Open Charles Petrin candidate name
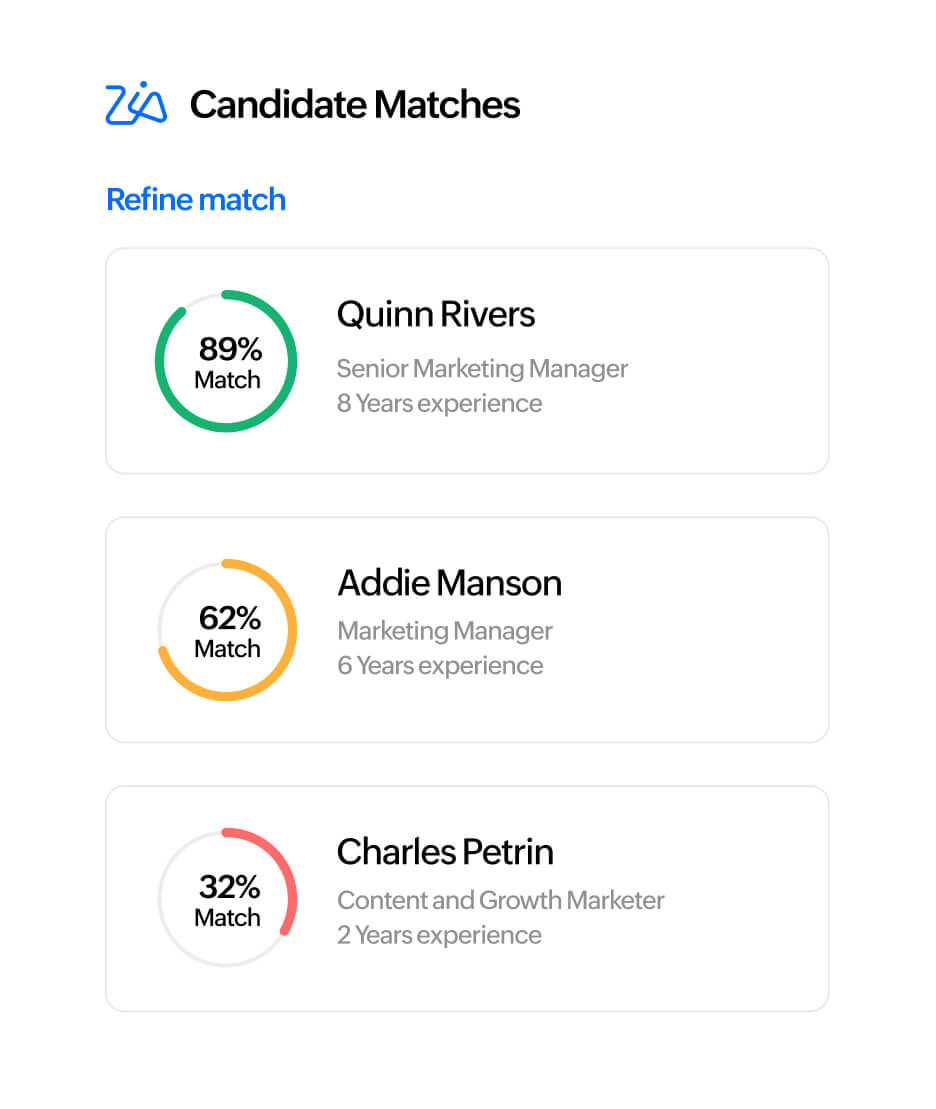Viewport: 936px width, 1109px height. pos(445,852)
